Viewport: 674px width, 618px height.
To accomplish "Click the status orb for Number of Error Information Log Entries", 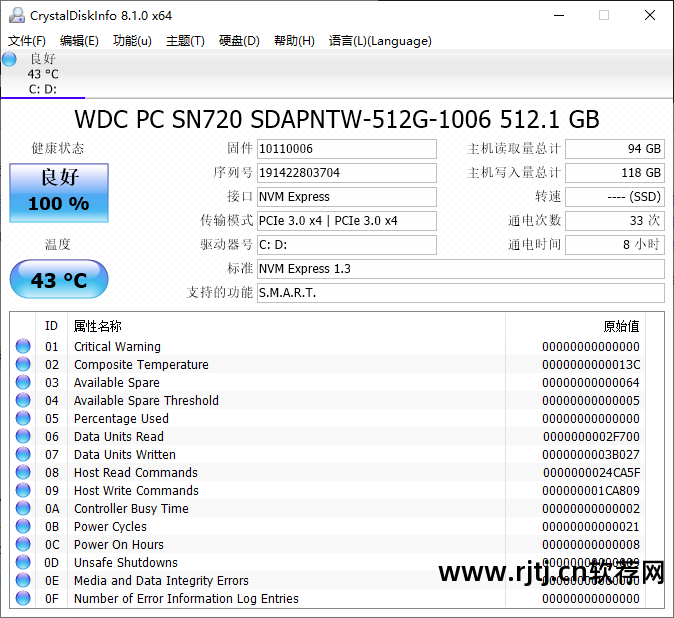I will click(x=23, y=598).
